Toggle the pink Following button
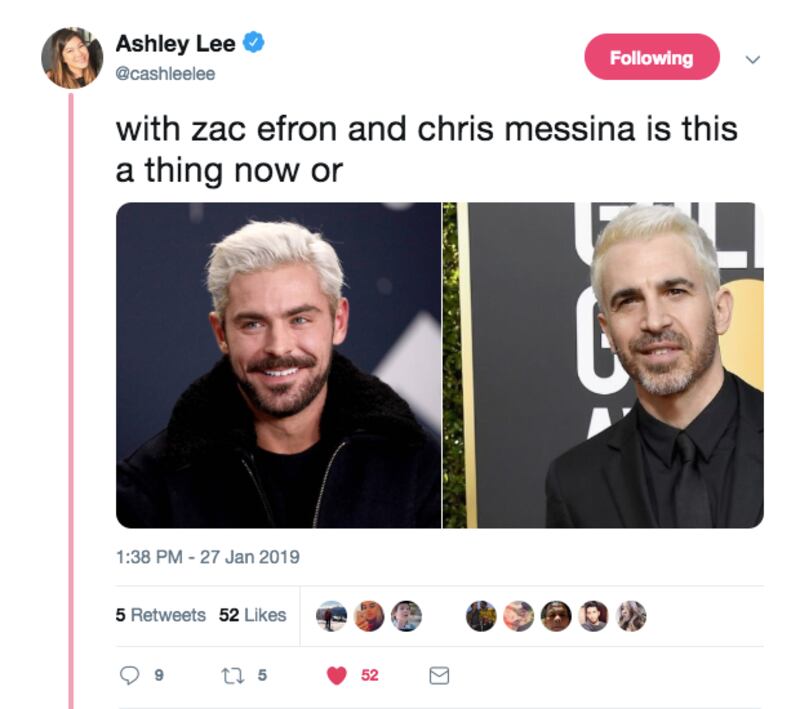The height and width of the screenshot is (709, 800). [x=652, y=57]
